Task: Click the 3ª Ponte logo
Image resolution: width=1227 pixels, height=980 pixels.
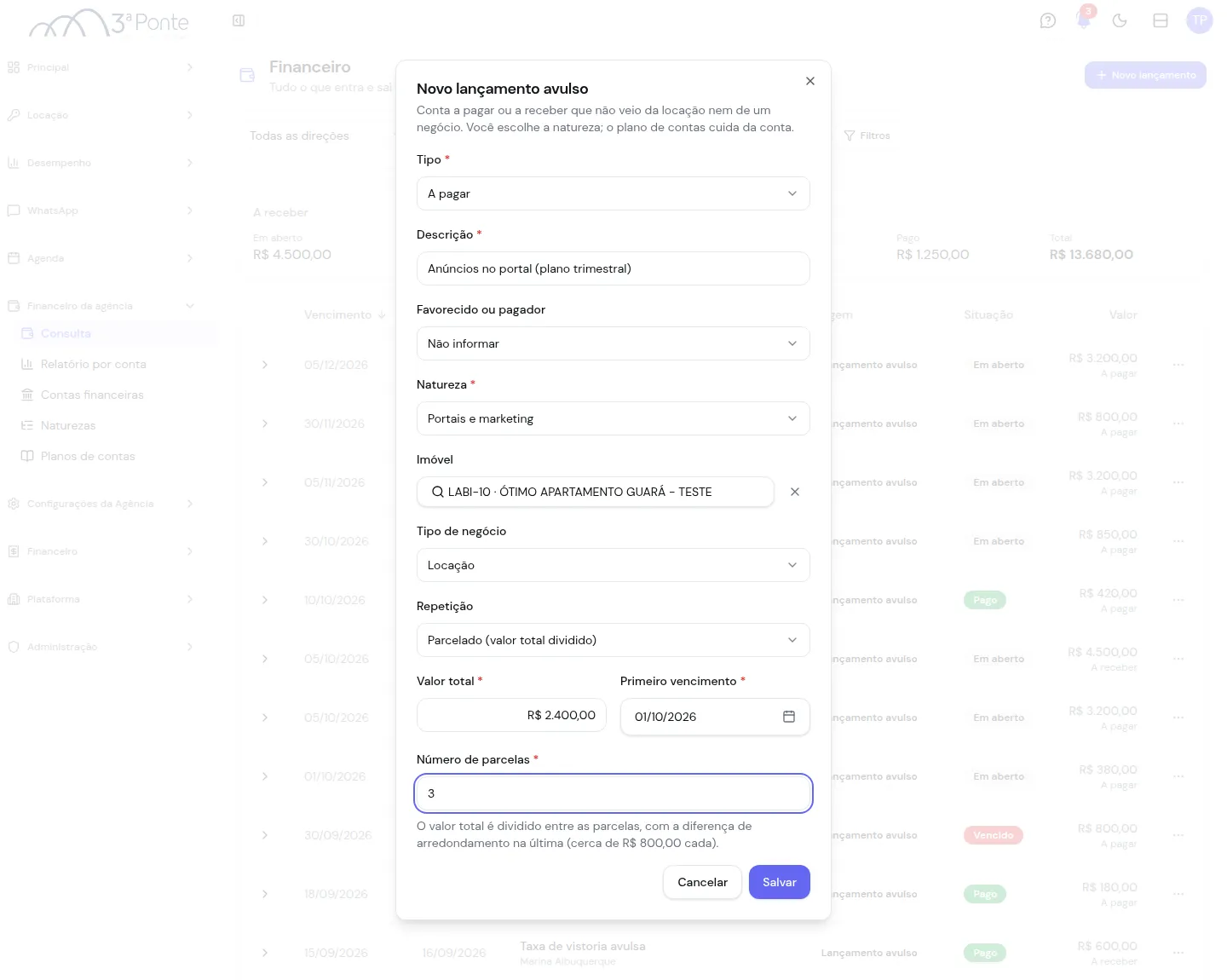Action: [109, 23]
